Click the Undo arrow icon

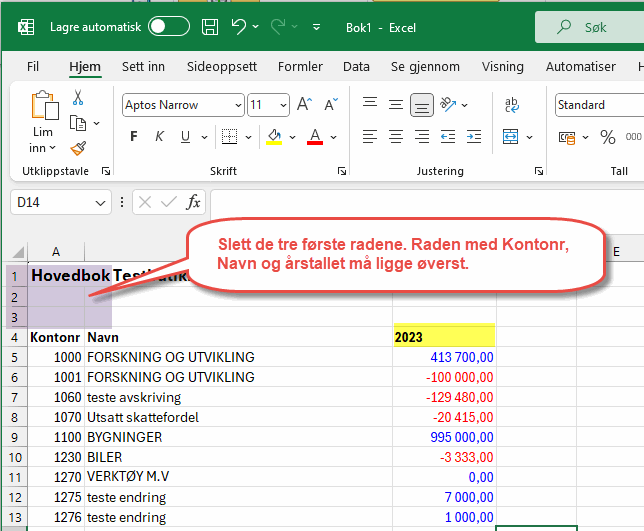239,28
